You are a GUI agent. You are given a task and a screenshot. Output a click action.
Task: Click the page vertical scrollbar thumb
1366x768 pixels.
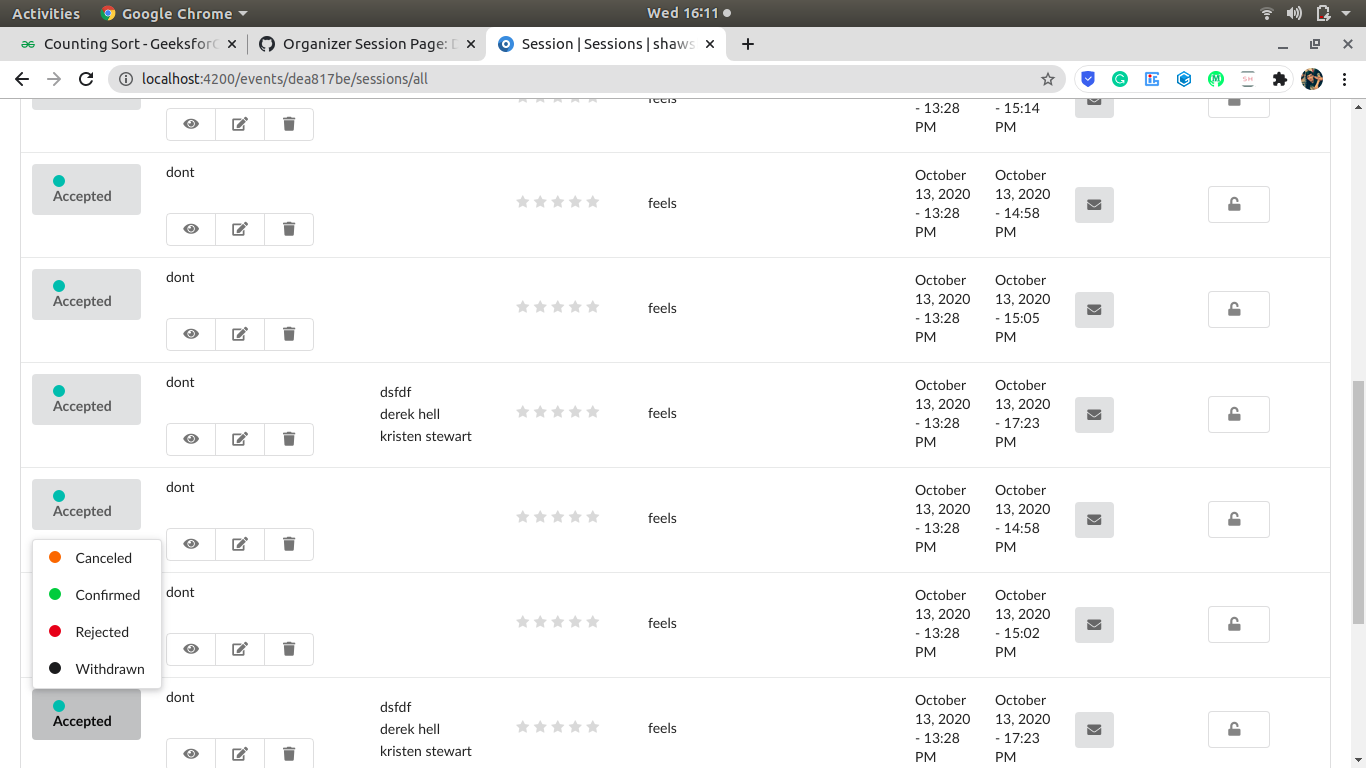click(1357, 502)
